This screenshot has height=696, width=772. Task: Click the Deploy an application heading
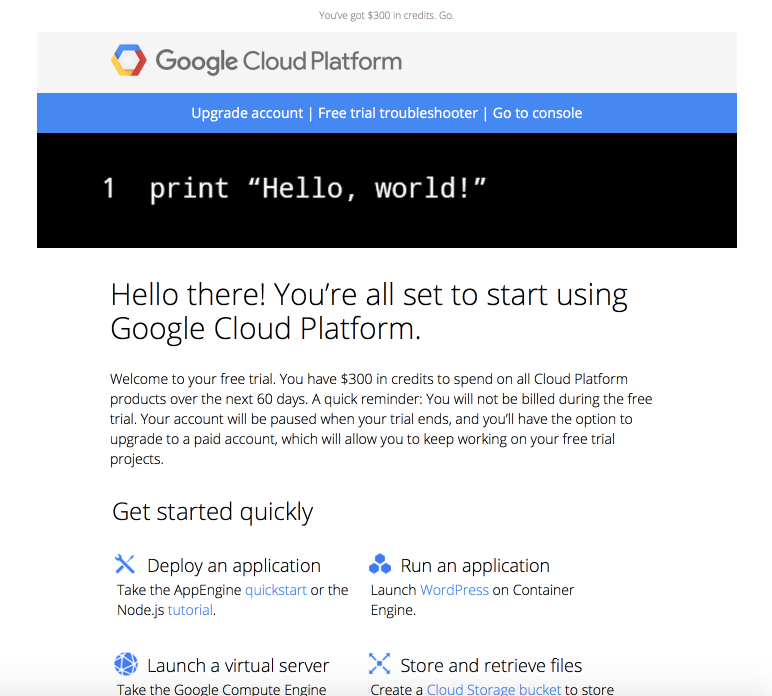[x=234, y=565]
